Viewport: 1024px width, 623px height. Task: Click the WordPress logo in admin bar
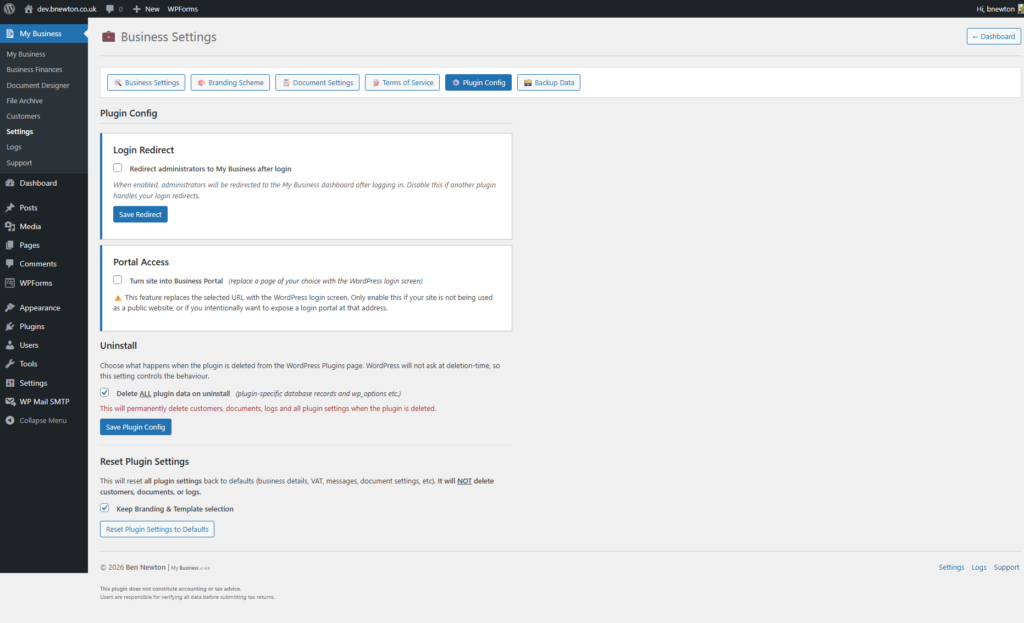[x=9, y=8]
